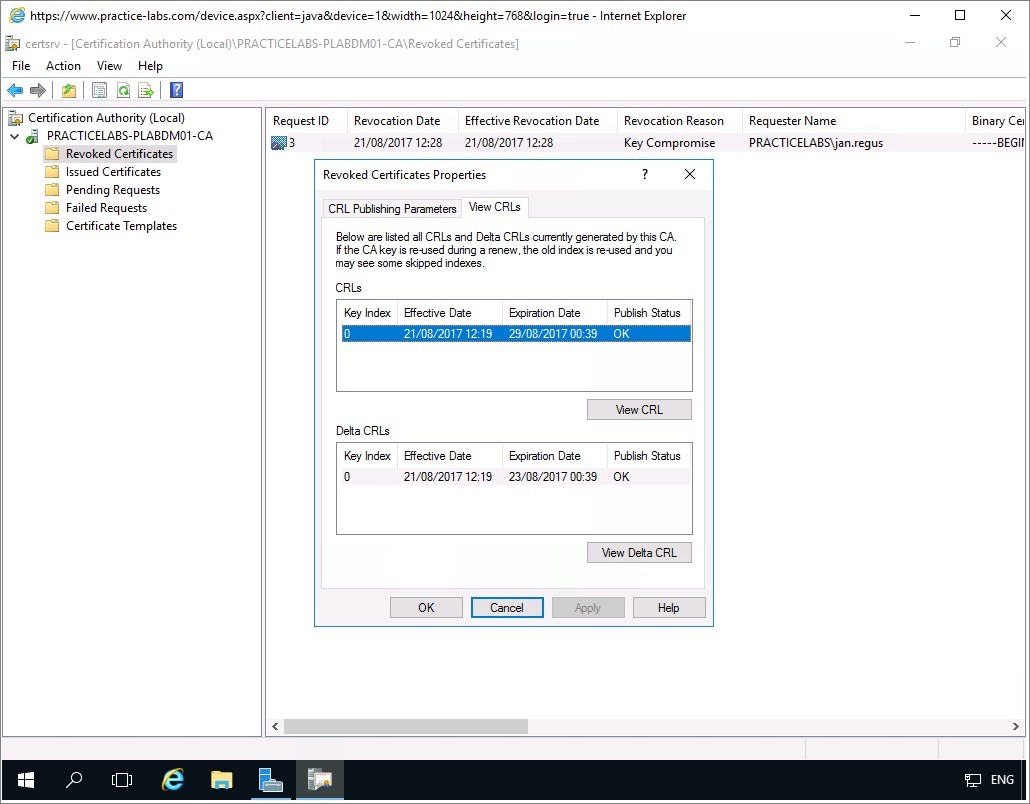The width and height of the screenshot is (1030, 804).
Task: Click the dialog question mark help icon
Action: point(645,174)
